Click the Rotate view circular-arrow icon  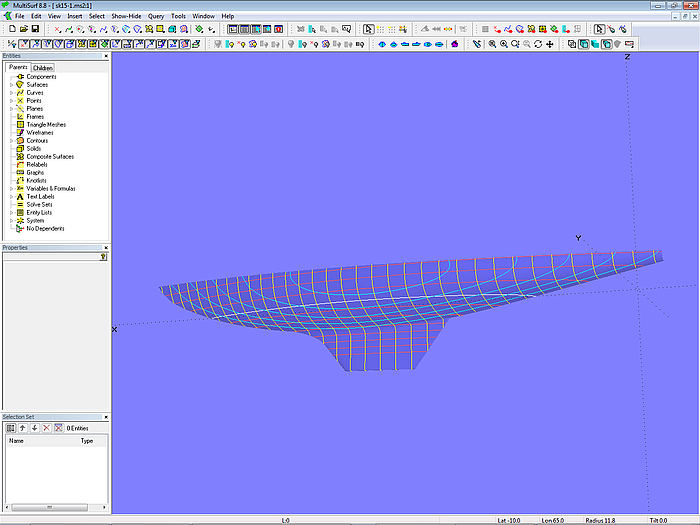[538, 44]
